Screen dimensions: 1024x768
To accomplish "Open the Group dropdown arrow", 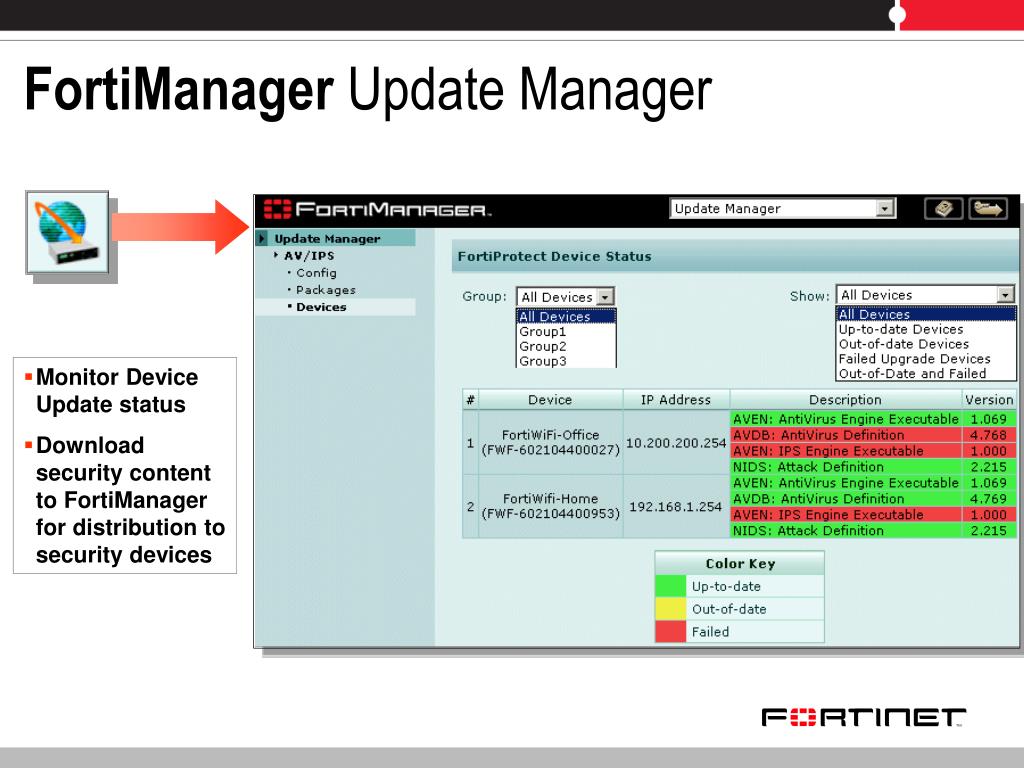I will click(605, 297).
